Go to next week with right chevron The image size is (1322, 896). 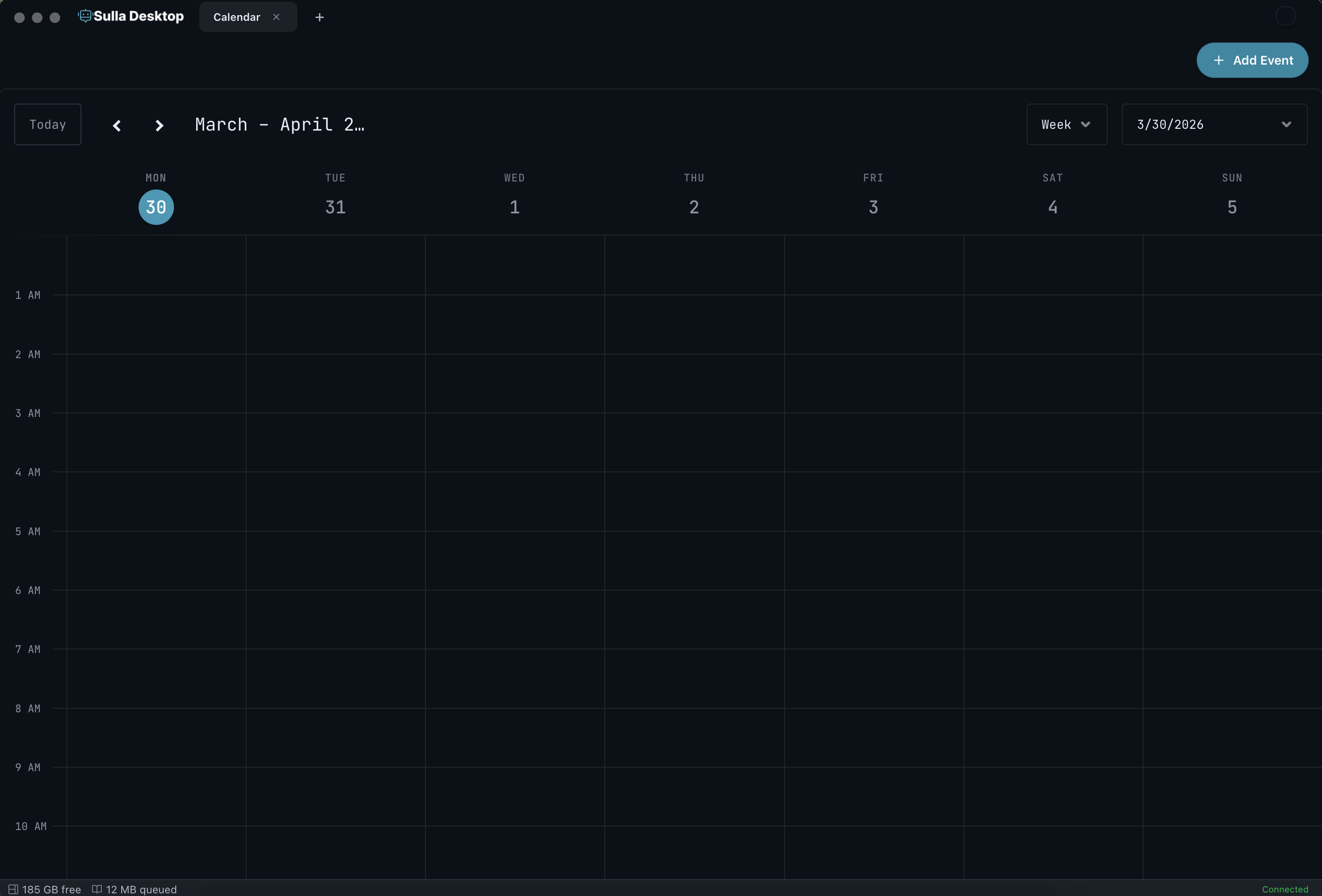(159, 125)
